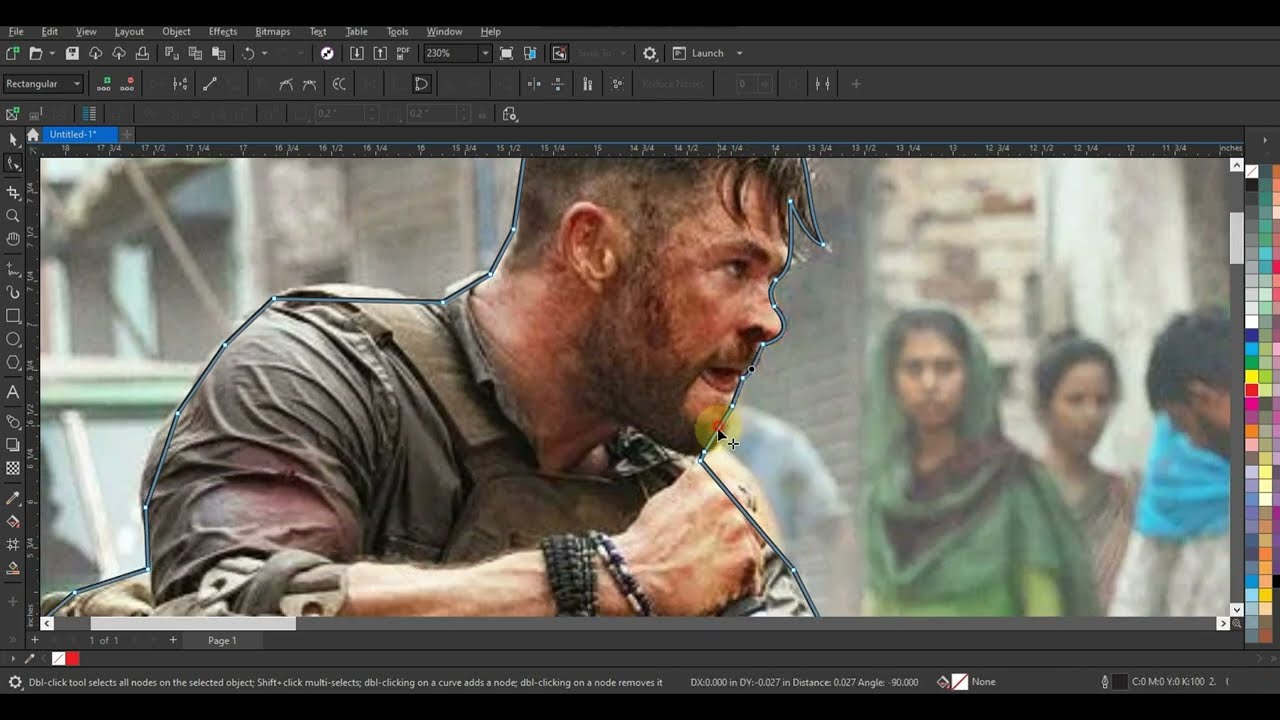Click the Undo button

[x=248, y=53]
